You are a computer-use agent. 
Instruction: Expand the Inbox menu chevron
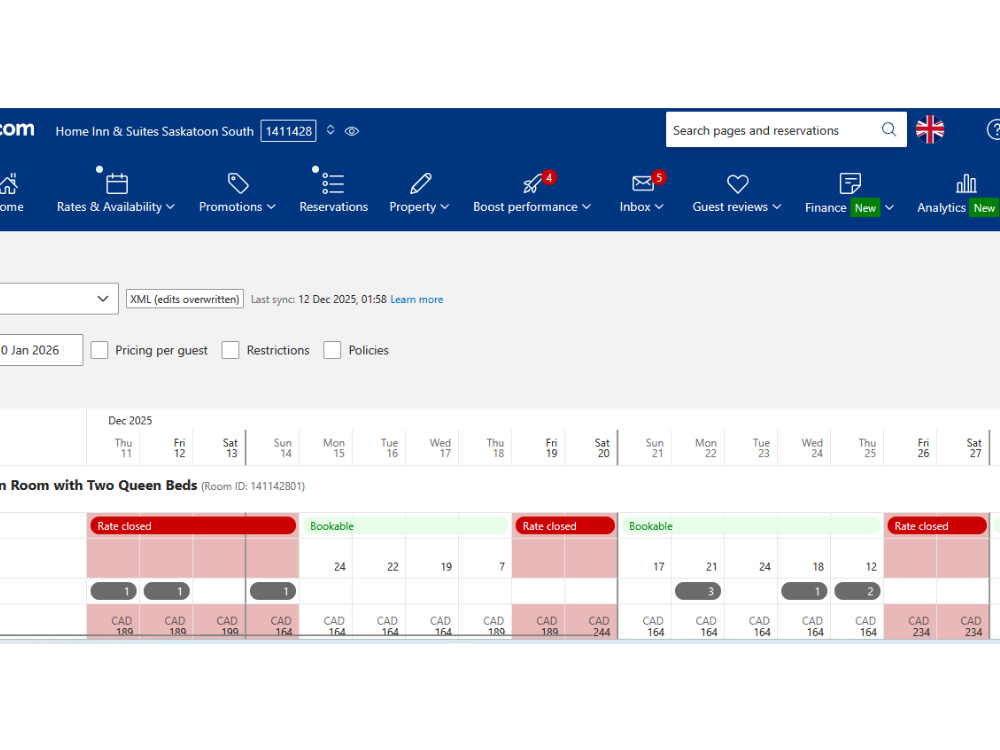tap(659, 207)
